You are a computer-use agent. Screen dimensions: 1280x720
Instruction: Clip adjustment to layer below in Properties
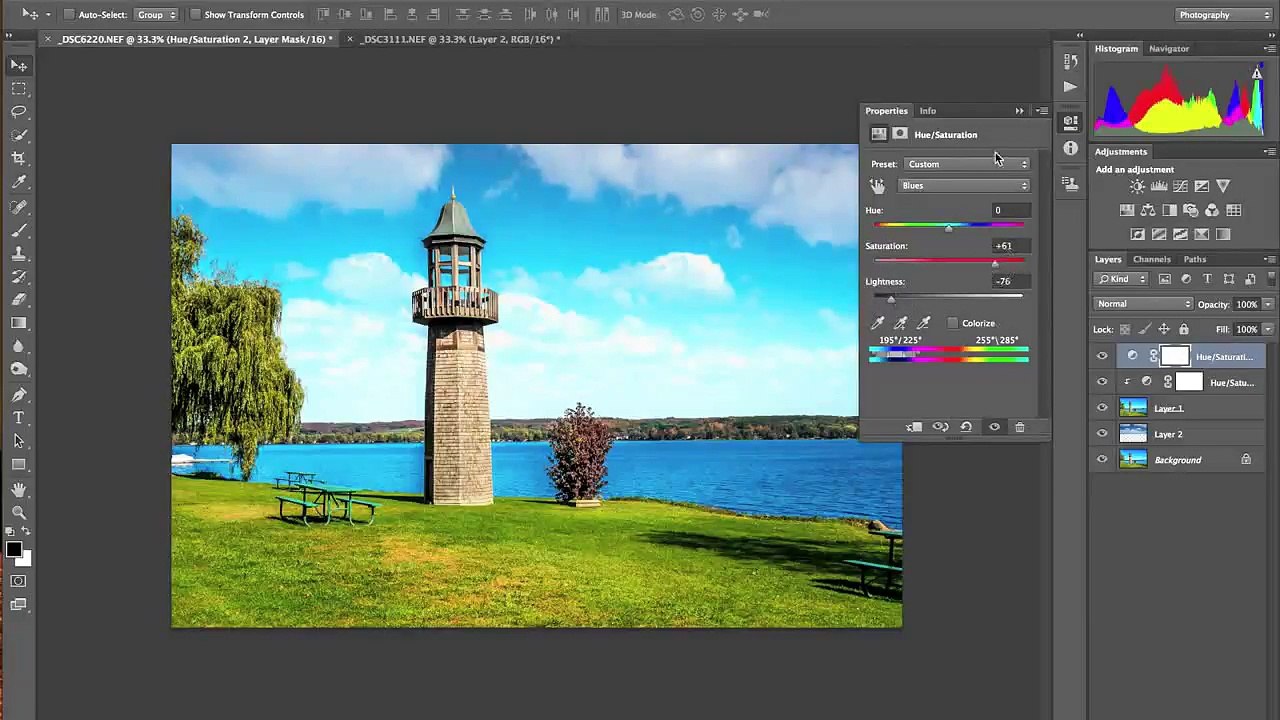pos(914,427)
